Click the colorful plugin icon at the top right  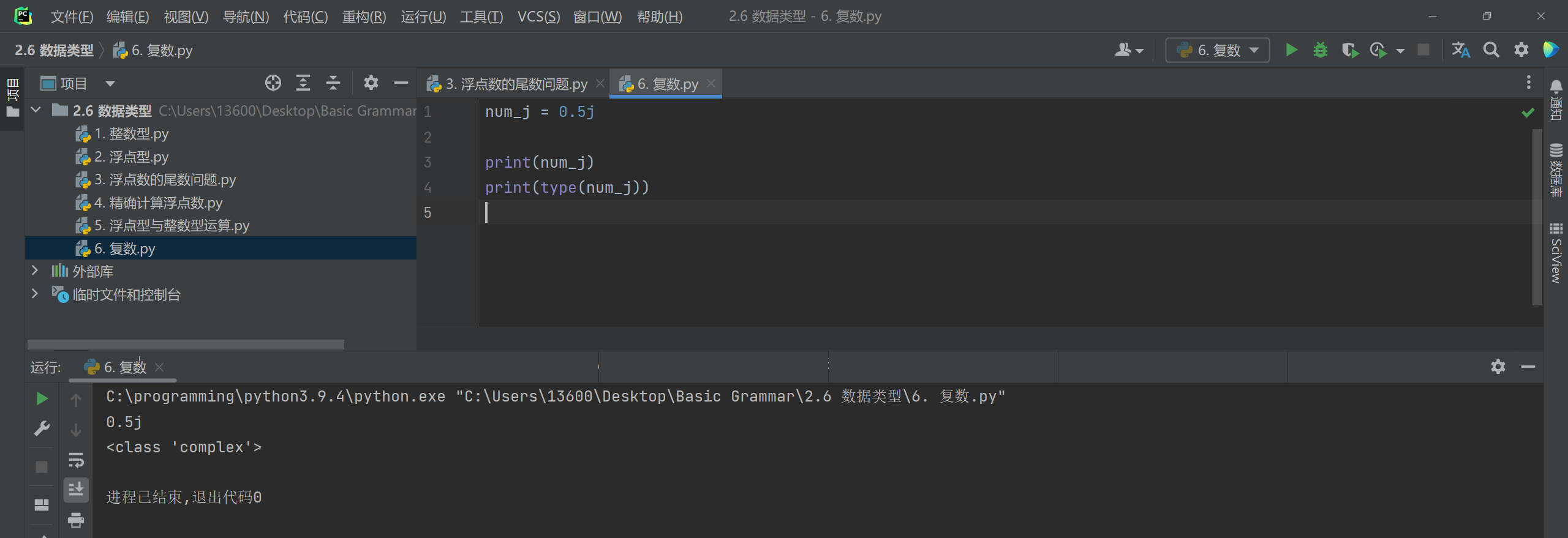(1551, 50)
